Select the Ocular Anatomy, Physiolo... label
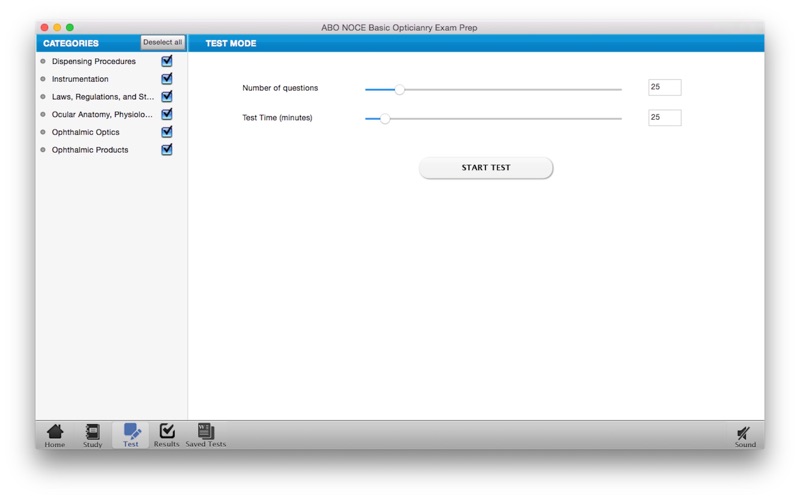This screenshot has height=500, width=800. pos(102,114)
